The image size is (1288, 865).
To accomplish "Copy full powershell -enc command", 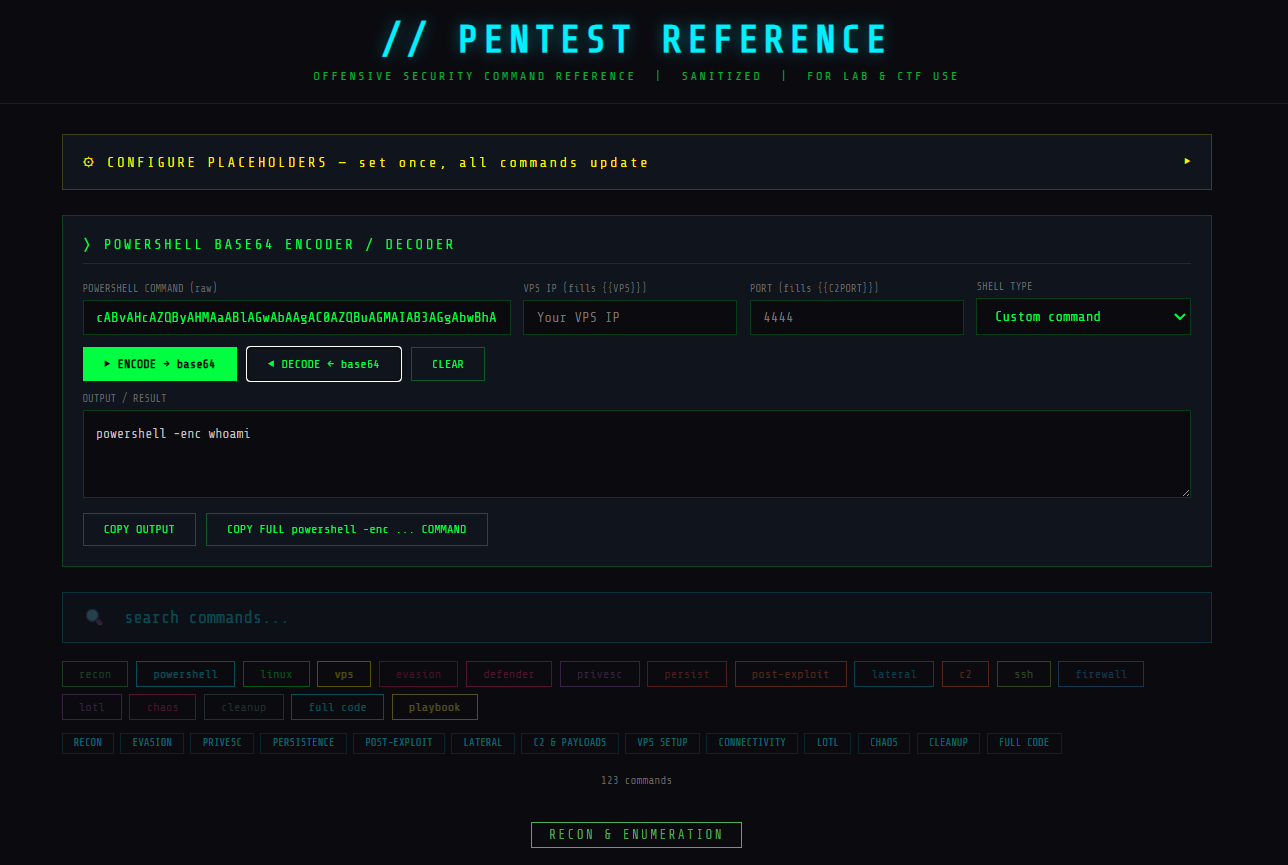I will [347, 529].
